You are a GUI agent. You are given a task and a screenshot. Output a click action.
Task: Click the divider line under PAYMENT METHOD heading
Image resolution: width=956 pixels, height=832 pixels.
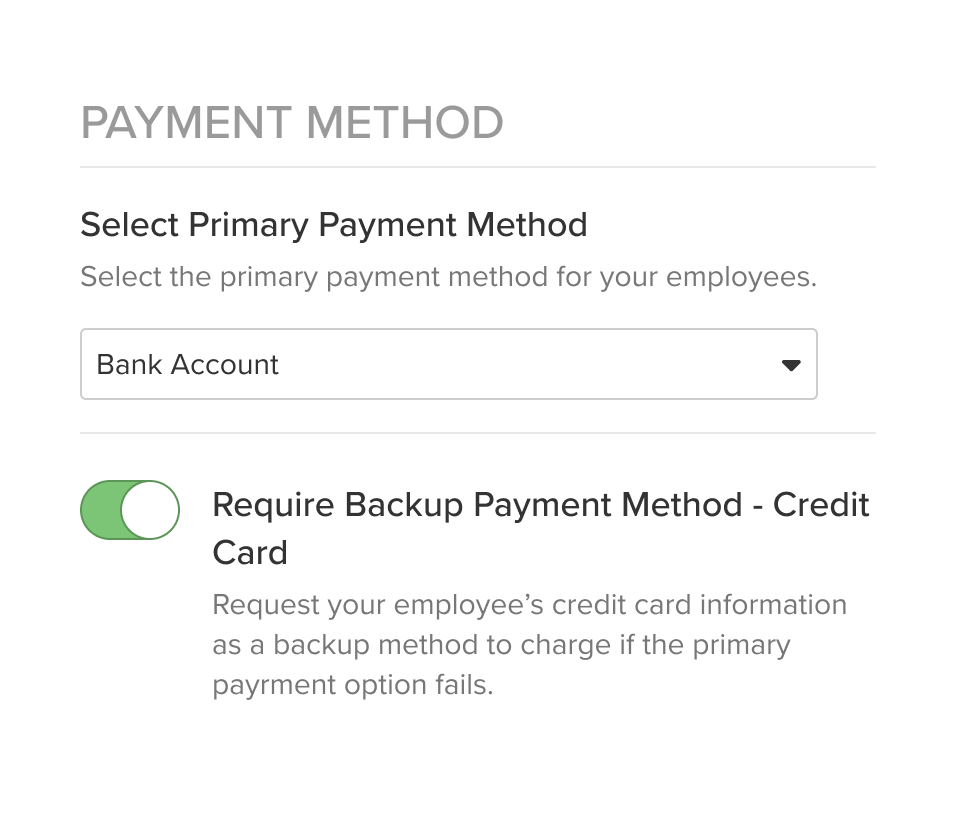[x=478, y=166]
